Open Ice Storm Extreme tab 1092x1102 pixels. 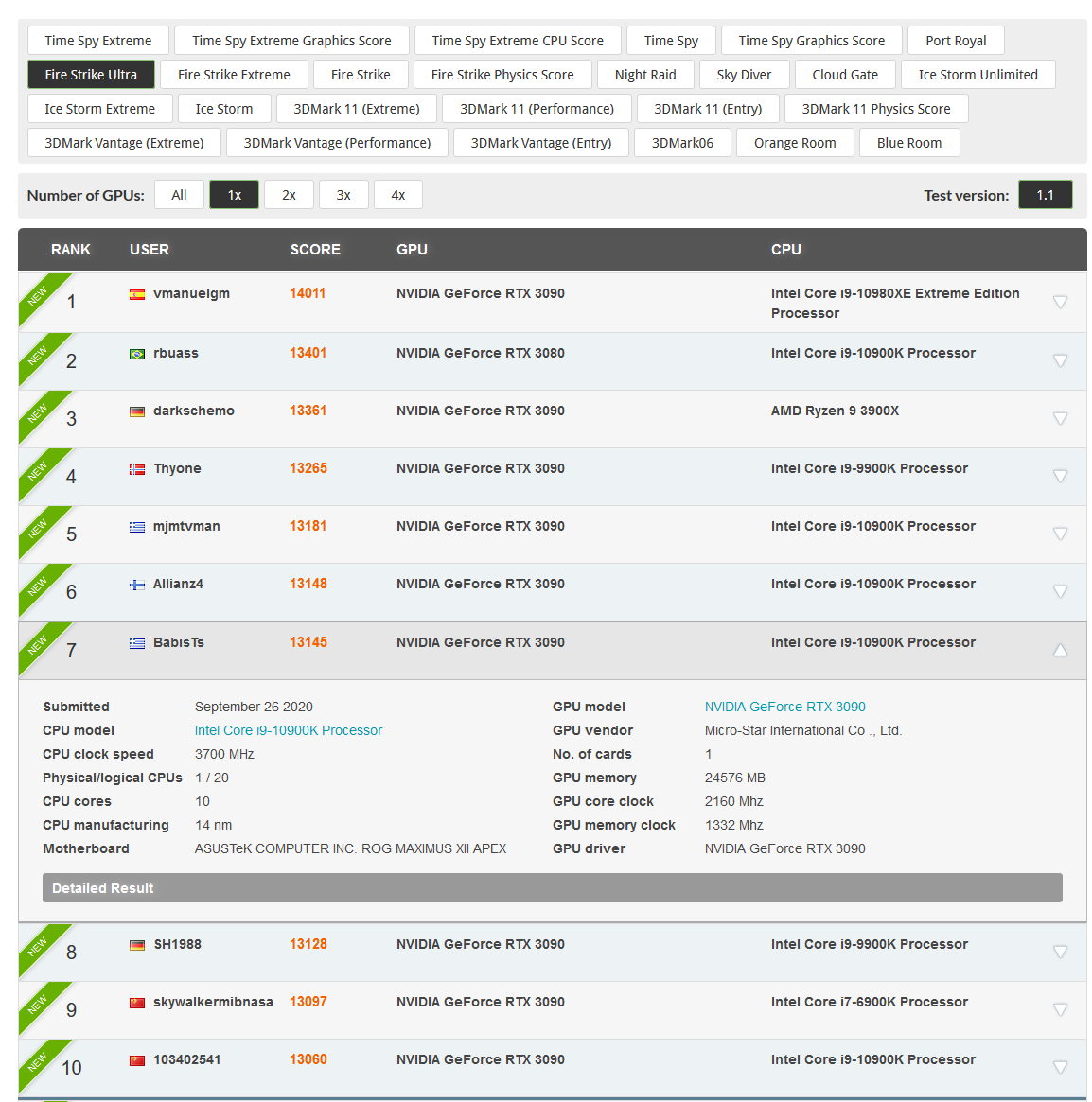click(x=100, y=109)
